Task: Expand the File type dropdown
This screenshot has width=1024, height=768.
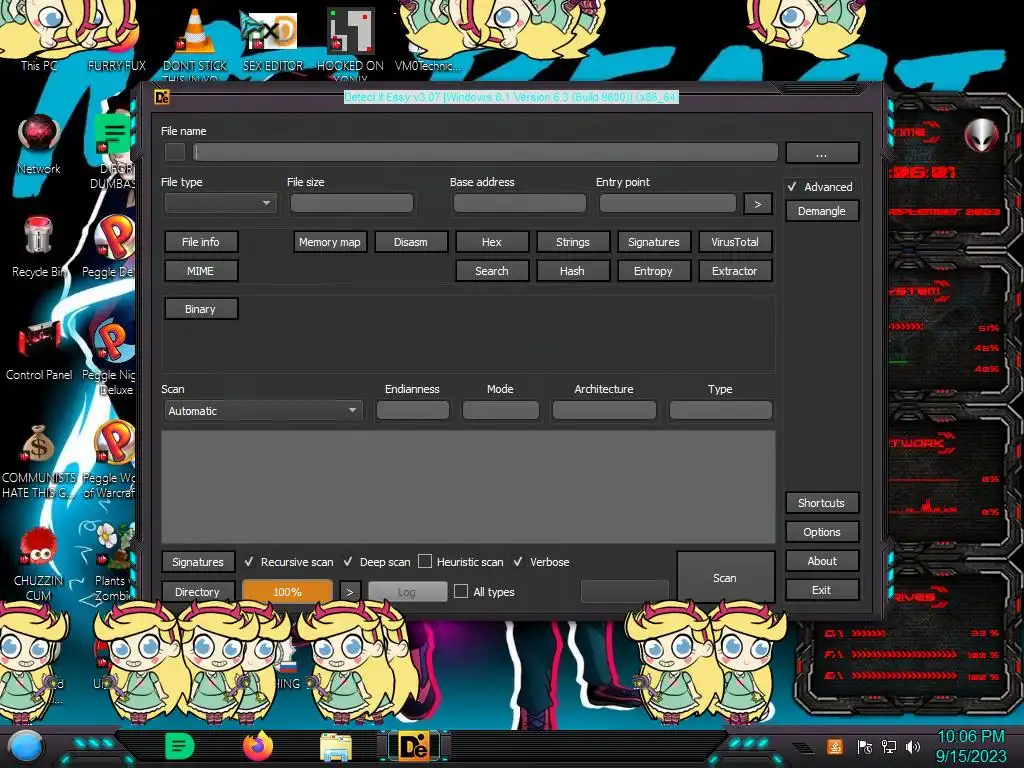Action: (x=221, y=203)
